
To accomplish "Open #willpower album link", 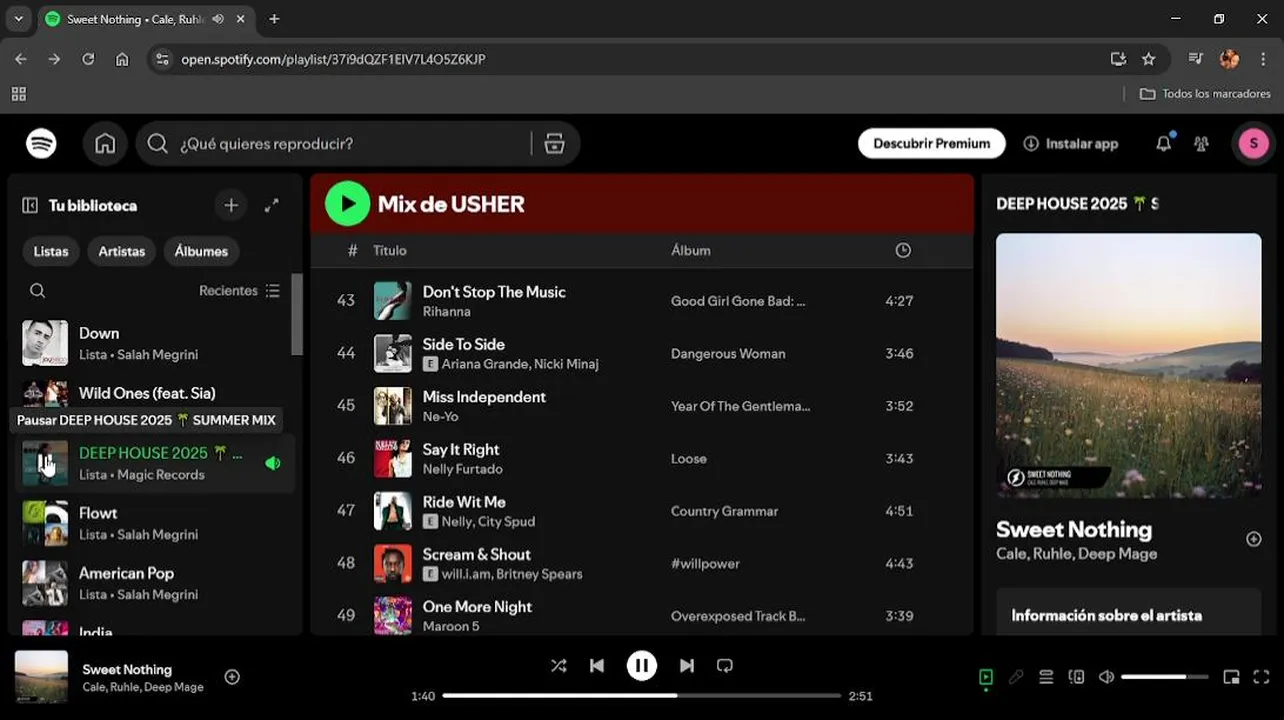I will tap(705, 563).
